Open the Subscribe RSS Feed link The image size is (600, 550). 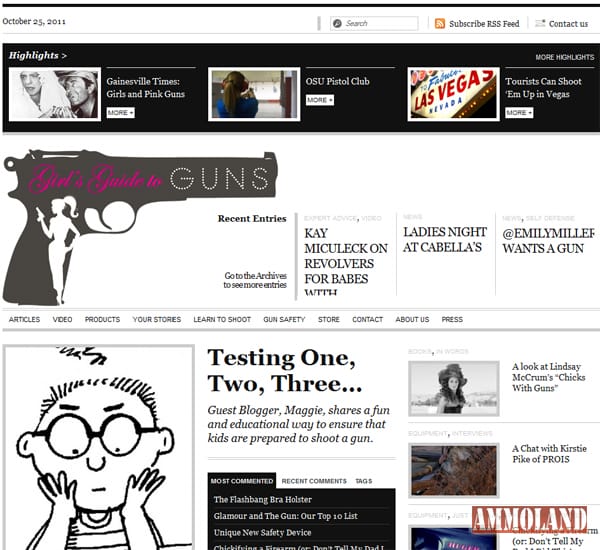coord(484,24)
